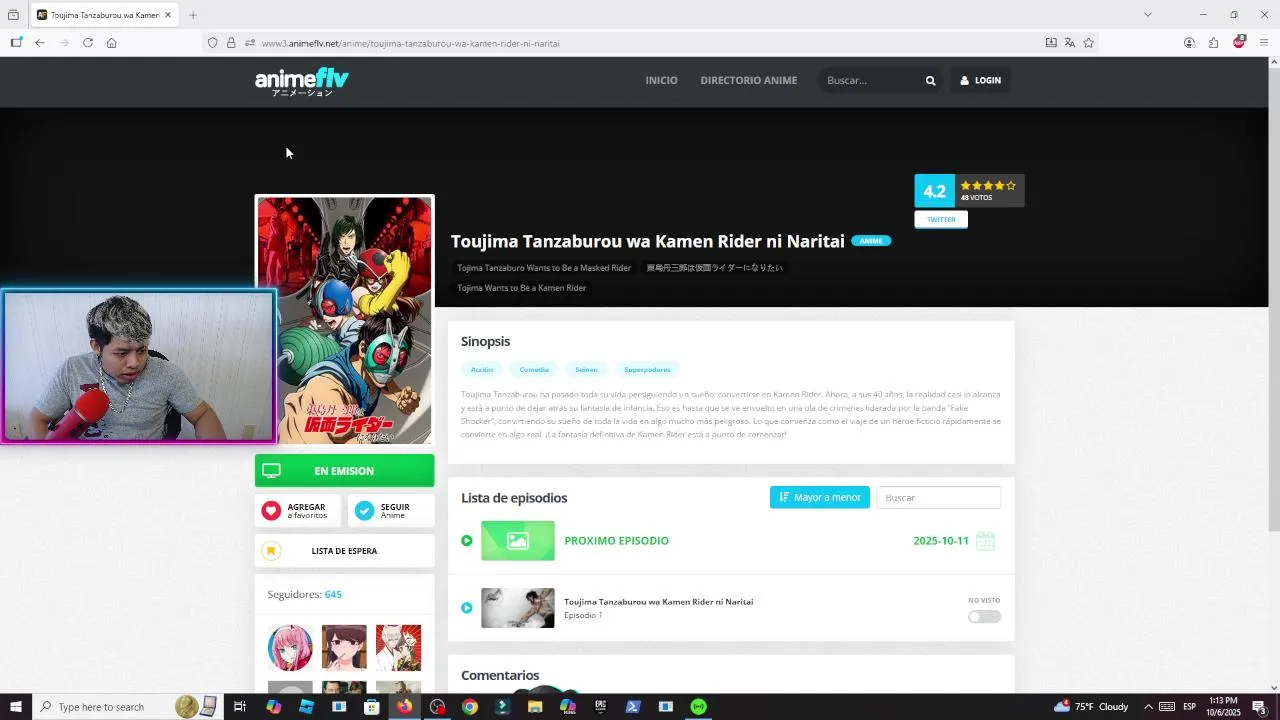
Task: Add to LISTA DE ESPERA bookmark icon
Action: (x=271, y=551)
